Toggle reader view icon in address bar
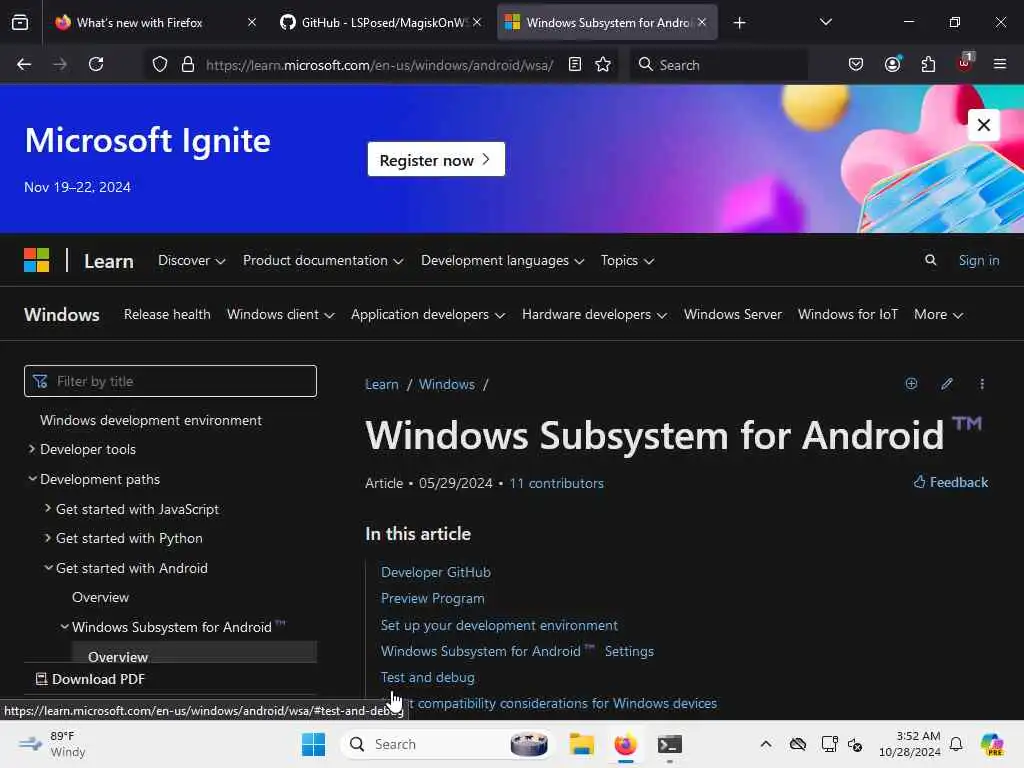 point(575,64)
